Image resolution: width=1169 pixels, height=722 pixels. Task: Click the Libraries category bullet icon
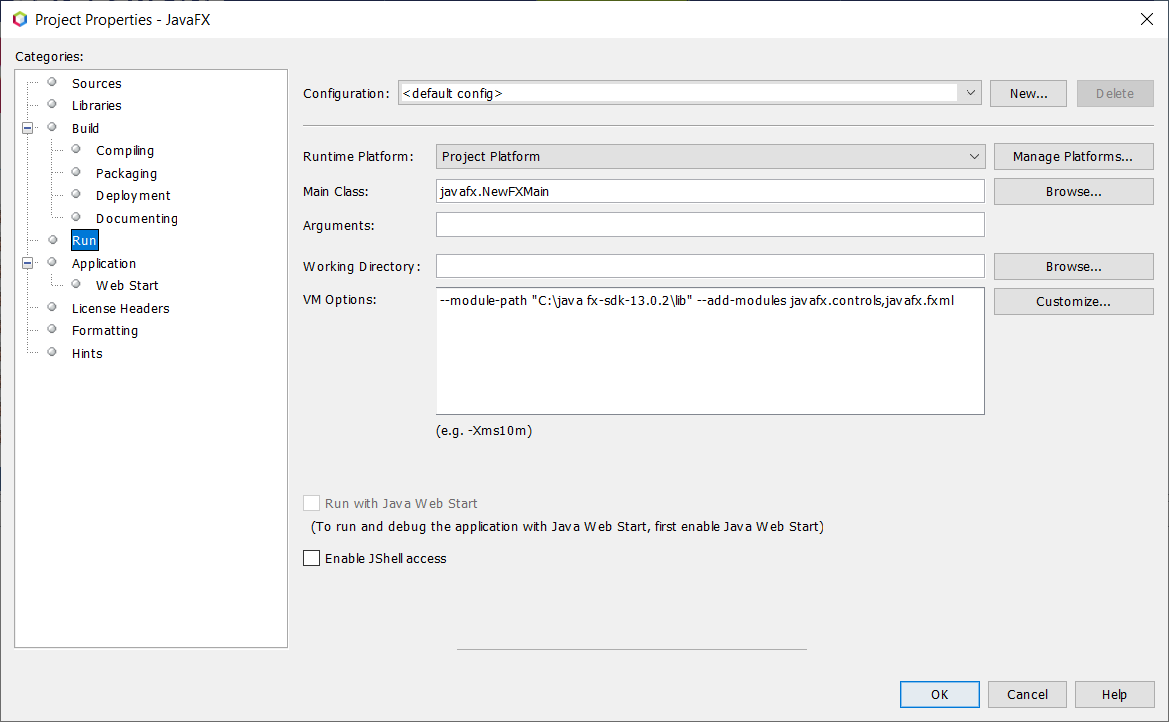click(52, 104)
